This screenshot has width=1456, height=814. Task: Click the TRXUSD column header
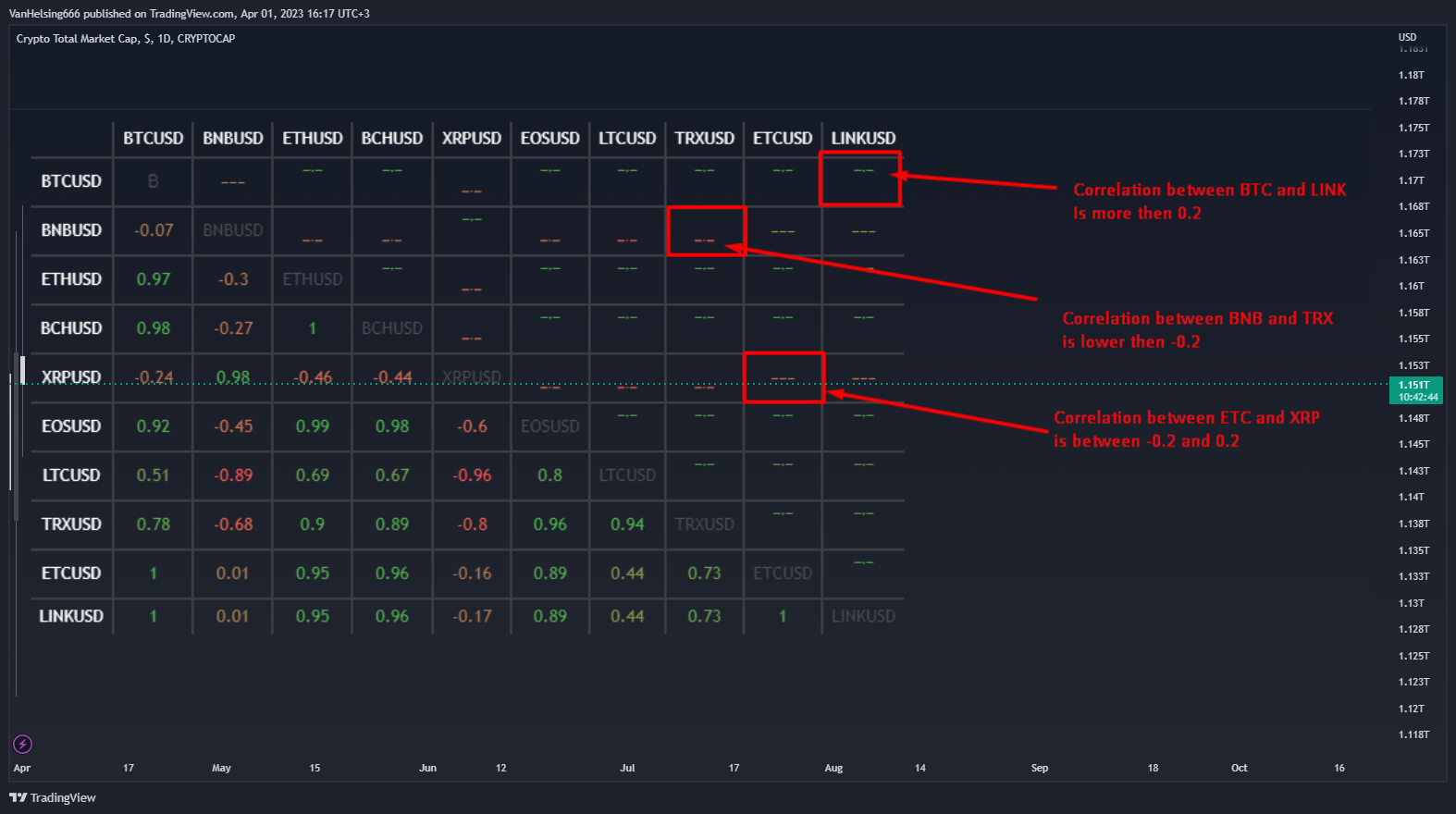(705, 138)
